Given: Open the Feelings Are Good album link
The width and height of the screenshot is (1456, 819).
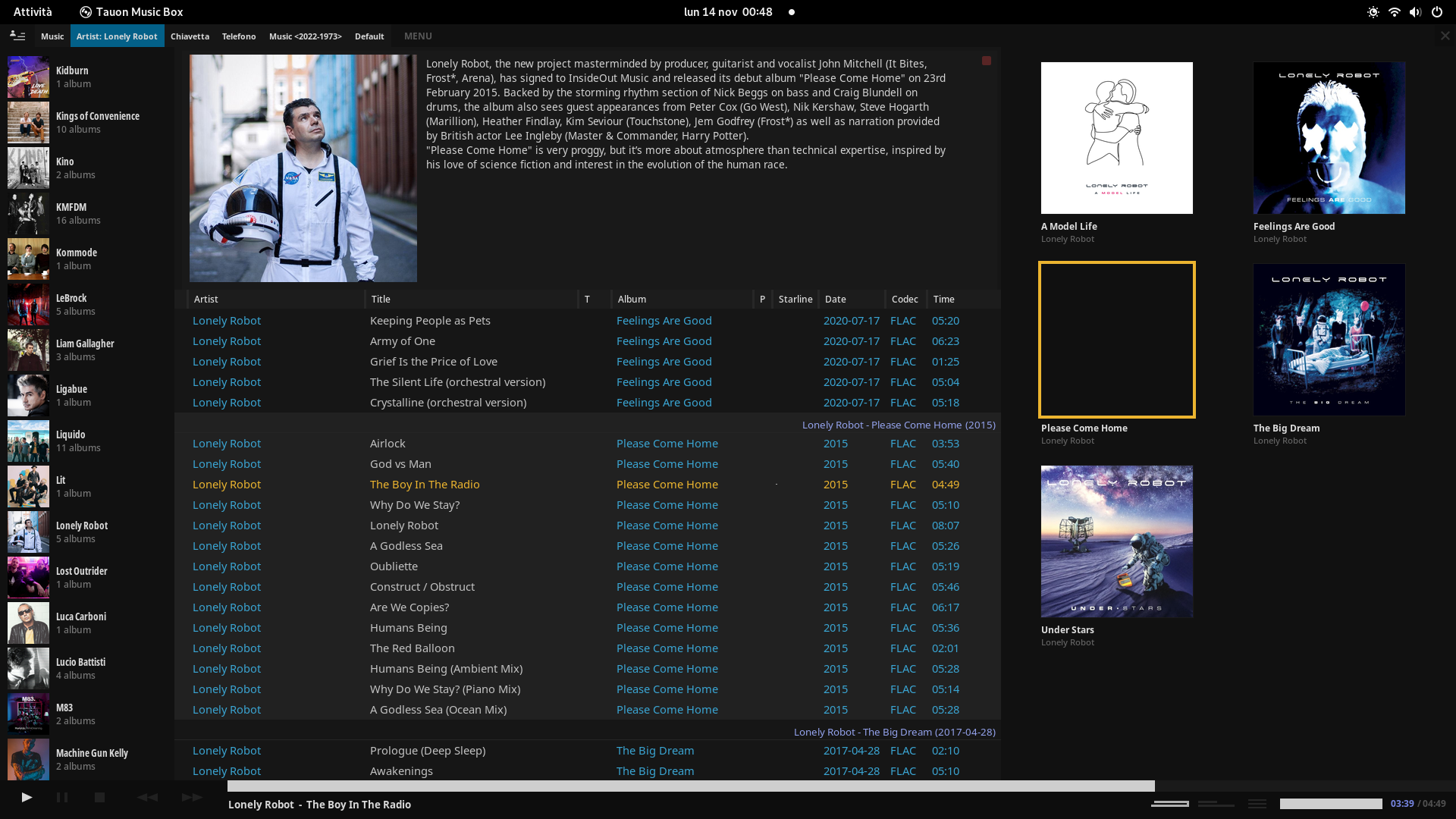Looking at the screenshot, I should (664, 320).
